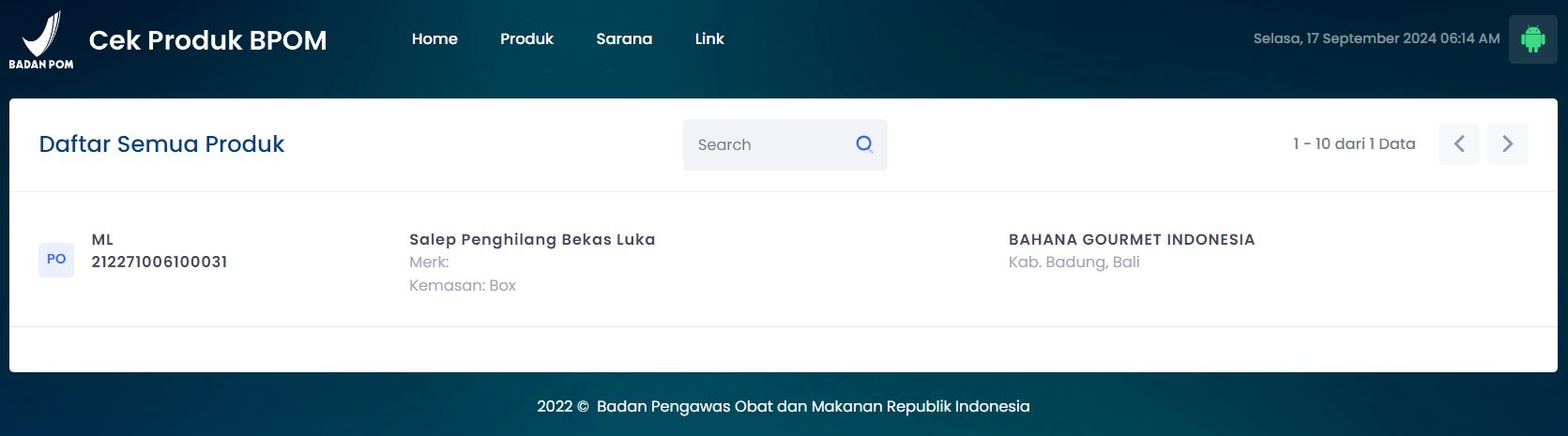Click the PO badge on product row
This screenshot has width=1568, height=436.
56,260
